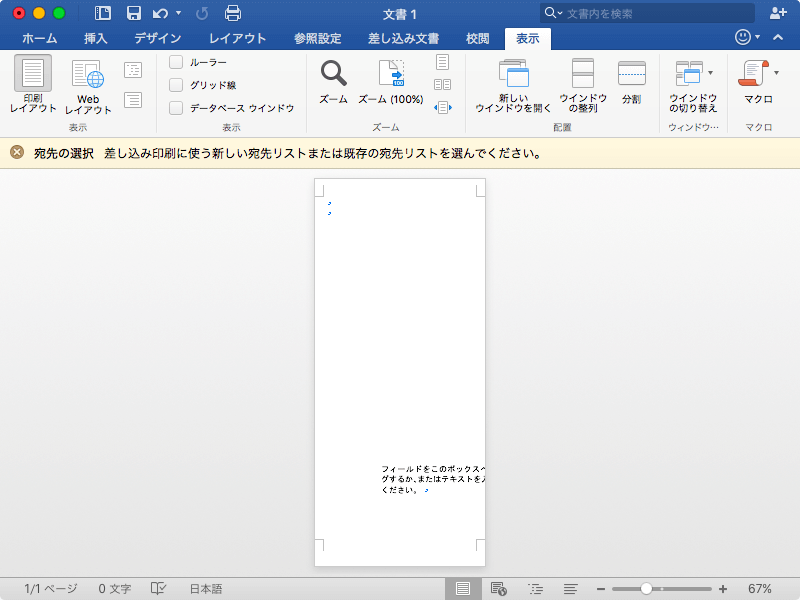
Task: Select Outline view button in status bar
Action: click(x=535, y=589)
